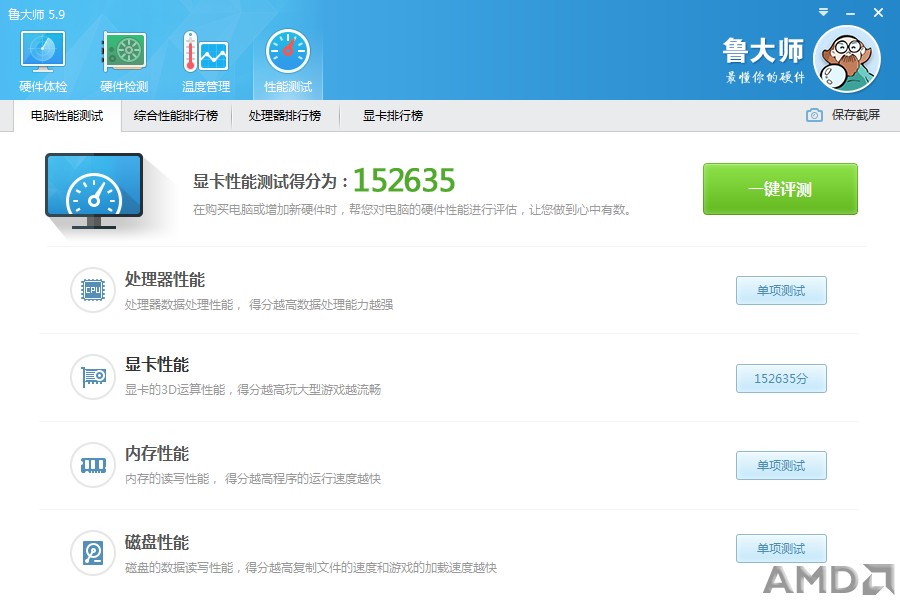Click the 磁盘性能 heading

click(157, 542)
